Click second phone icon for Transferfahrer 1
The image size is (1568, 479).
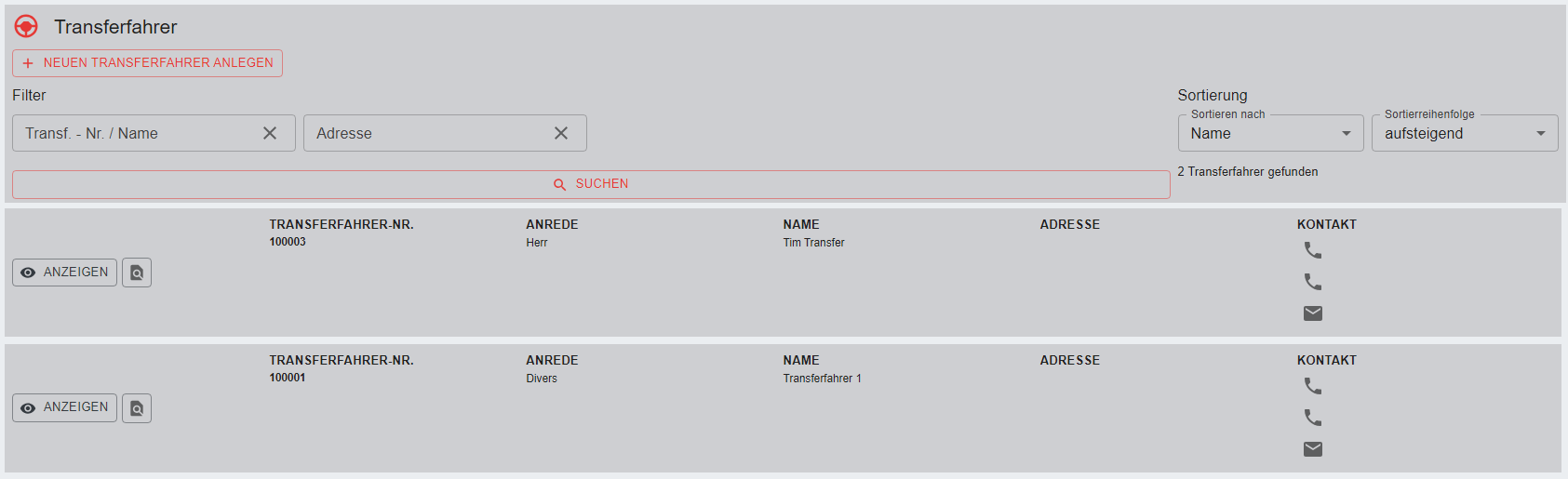point(1312,418)
